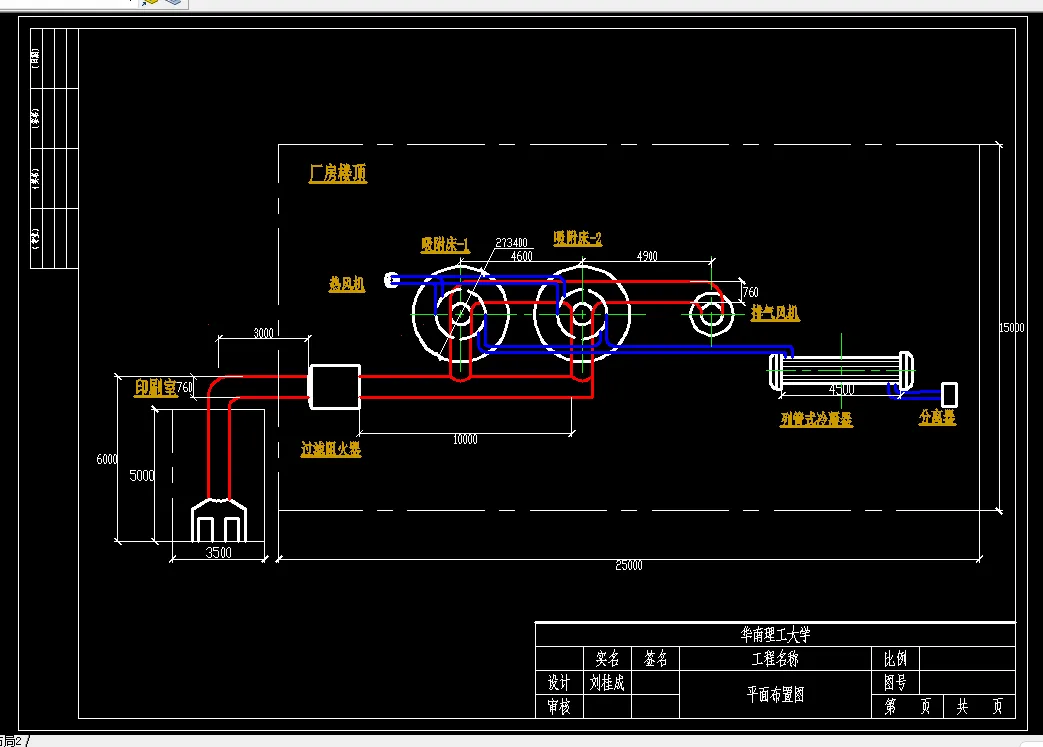Image resolution: width=1043 pixels, height=747 pixels.
Task: Select the 排气风机 label
Action: coord(775,313)
